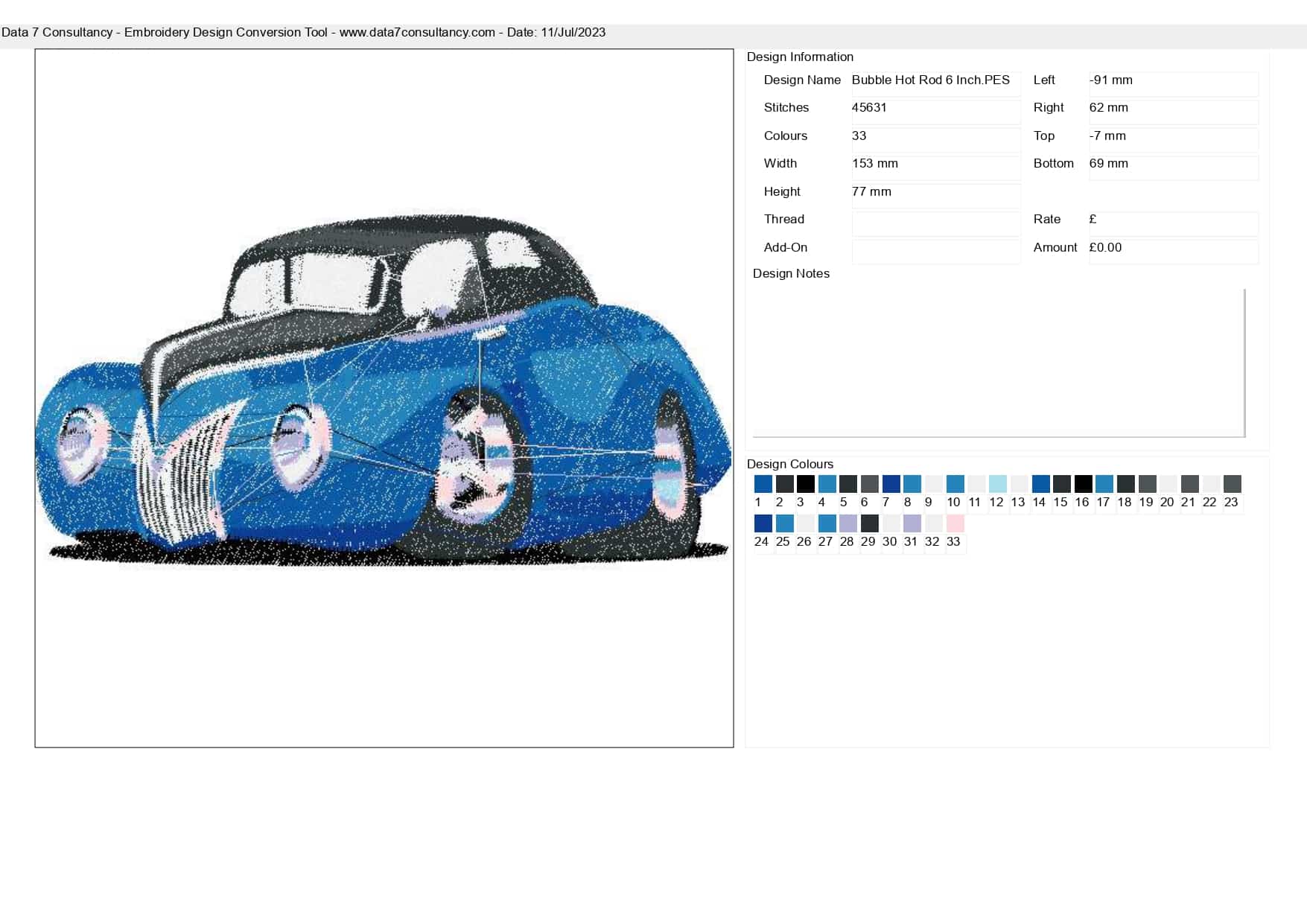Screen dimensions: 1307x924
Task: Select colour swatch 19 grey
Action: pyautogui.click(x=1148, y=484)
